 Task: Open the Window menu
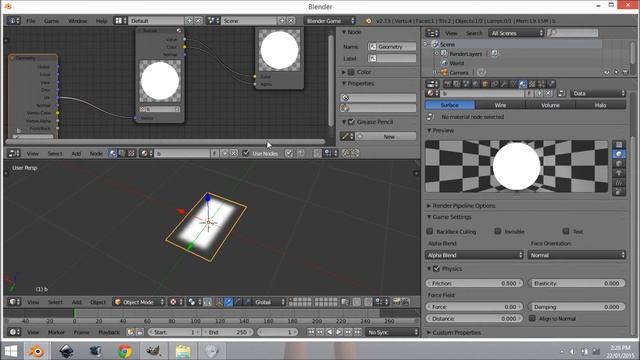77,21
